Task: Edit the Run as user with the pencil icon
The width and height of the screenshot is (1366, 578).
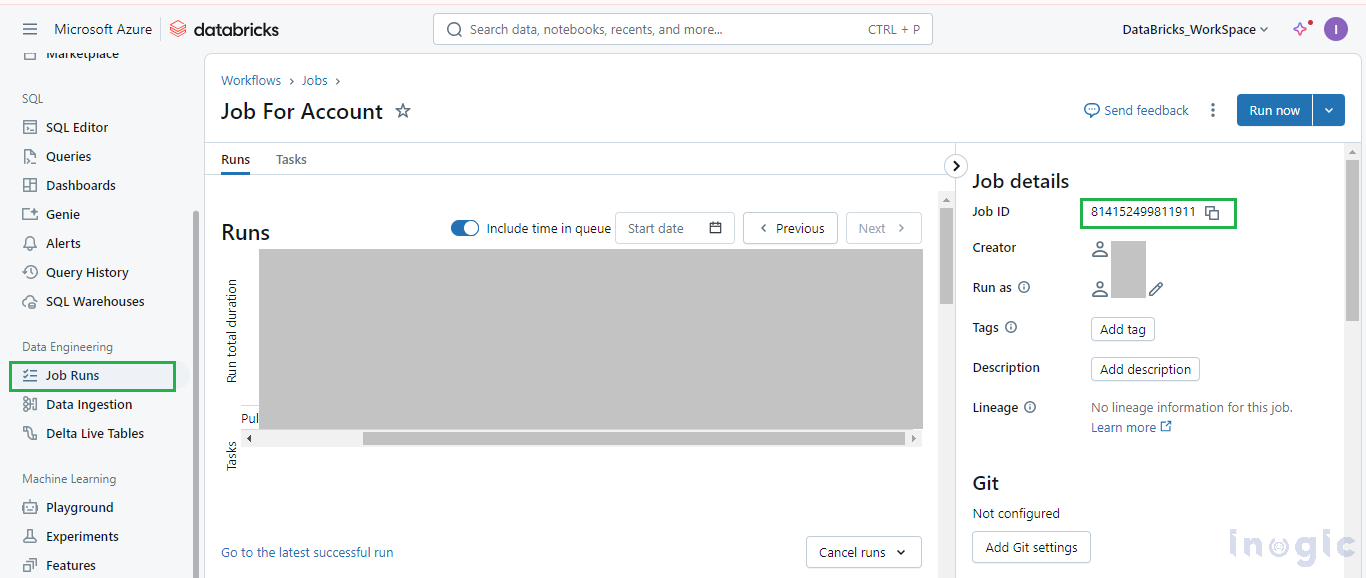Action: click(x=1156, y=288)
